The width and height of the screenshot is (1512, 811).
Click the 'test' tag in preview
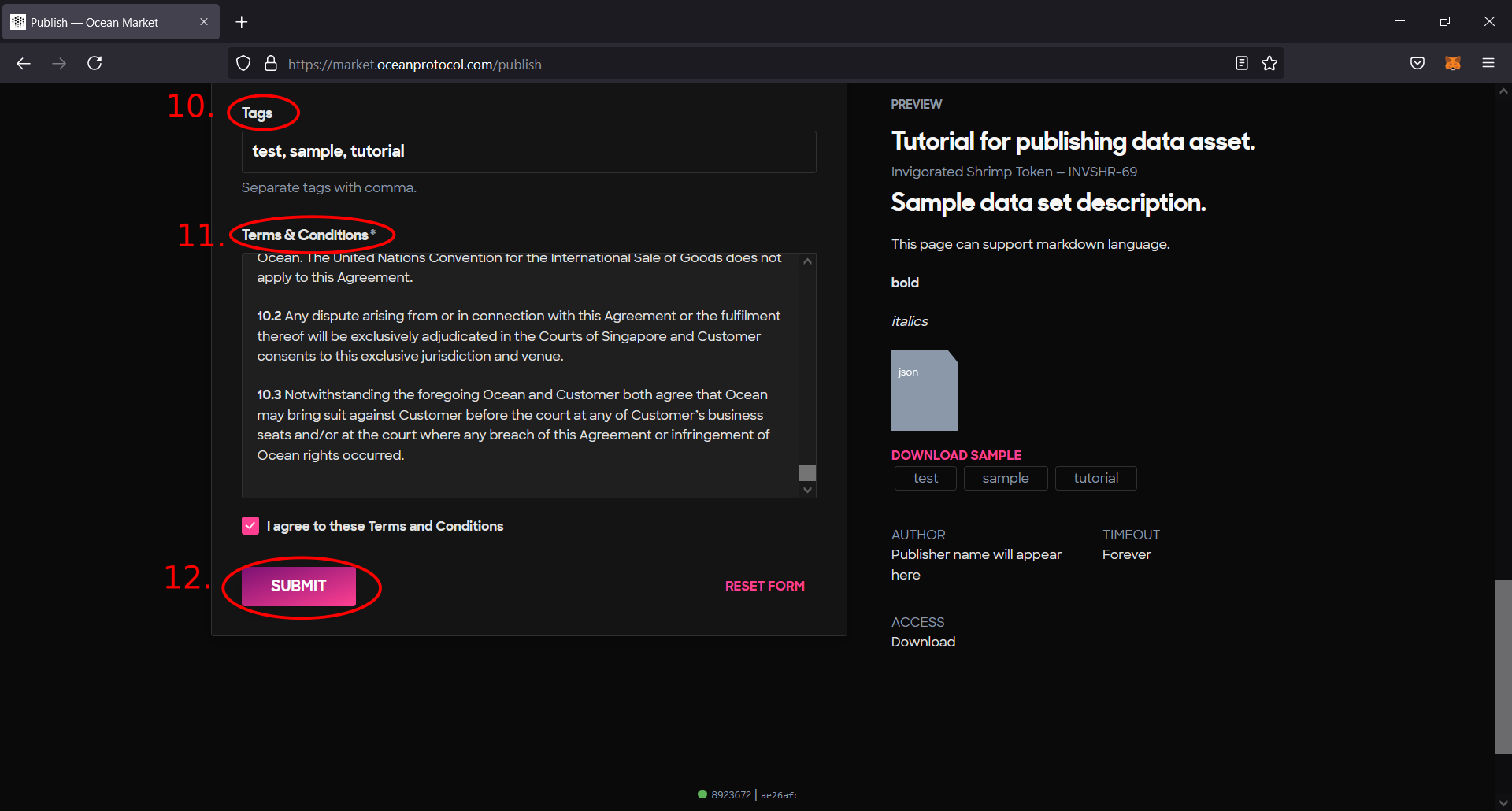pos(925,478)
